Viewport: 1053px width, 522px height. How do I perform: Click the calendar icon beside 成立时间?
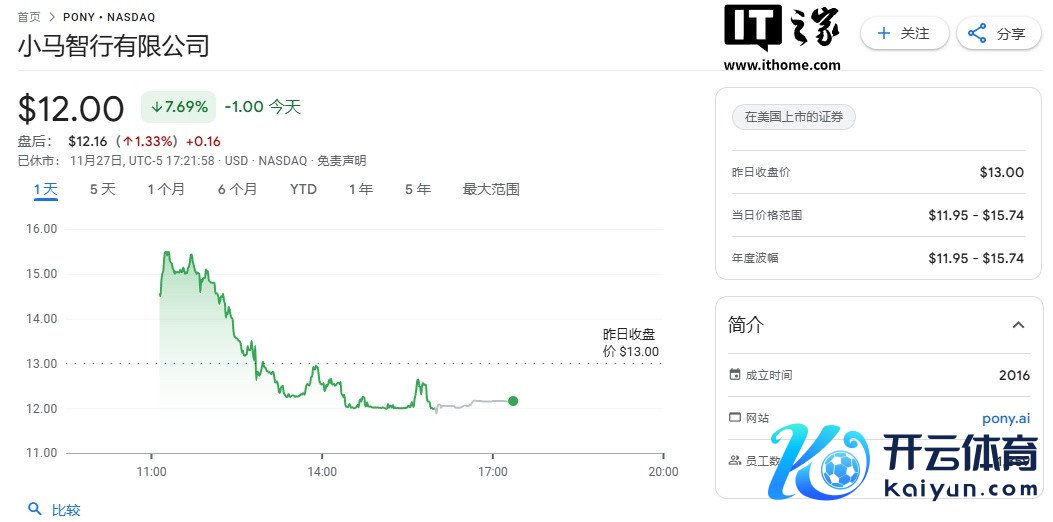736,375
